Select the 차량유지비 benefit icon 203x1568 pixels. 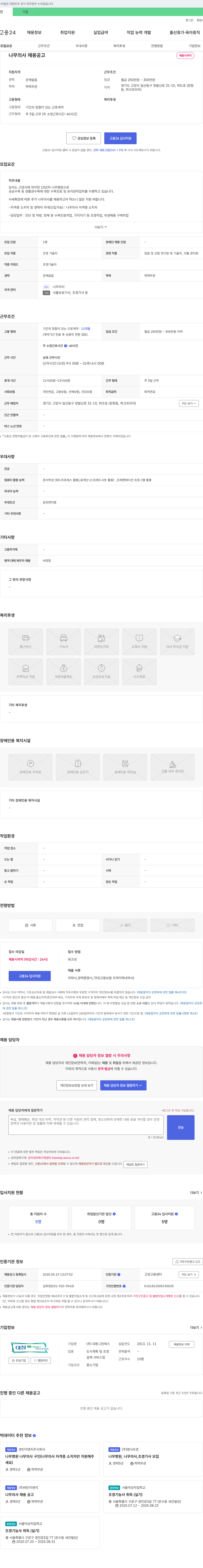tap(101, 642)
